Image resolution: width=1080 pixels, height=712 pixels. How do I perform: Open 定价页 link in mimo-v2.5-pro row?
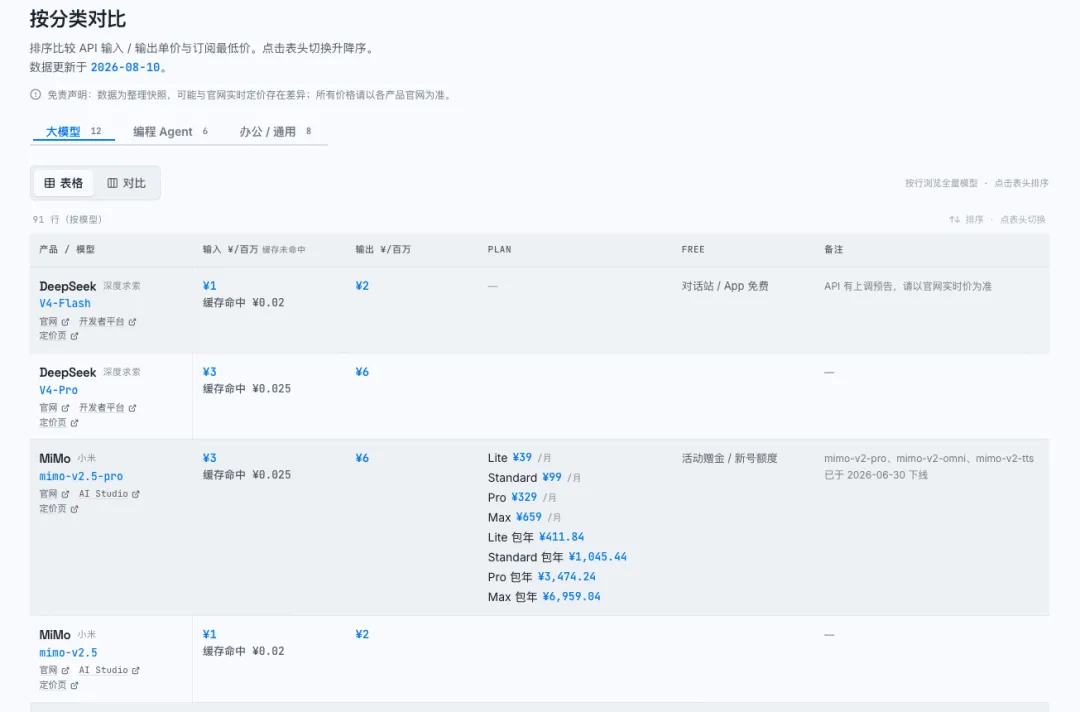pos(59,509)
